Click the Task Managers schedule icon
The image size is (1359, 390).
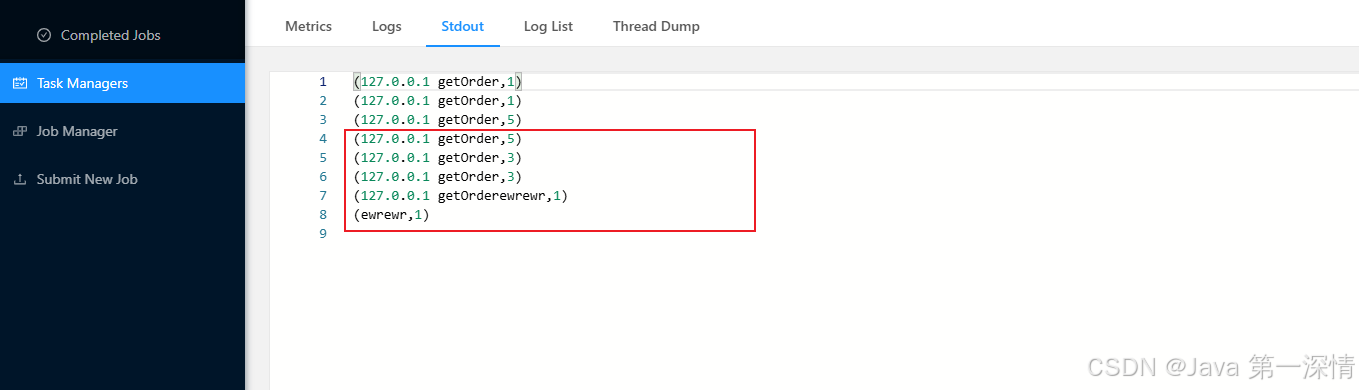click(x=19, y=83)
